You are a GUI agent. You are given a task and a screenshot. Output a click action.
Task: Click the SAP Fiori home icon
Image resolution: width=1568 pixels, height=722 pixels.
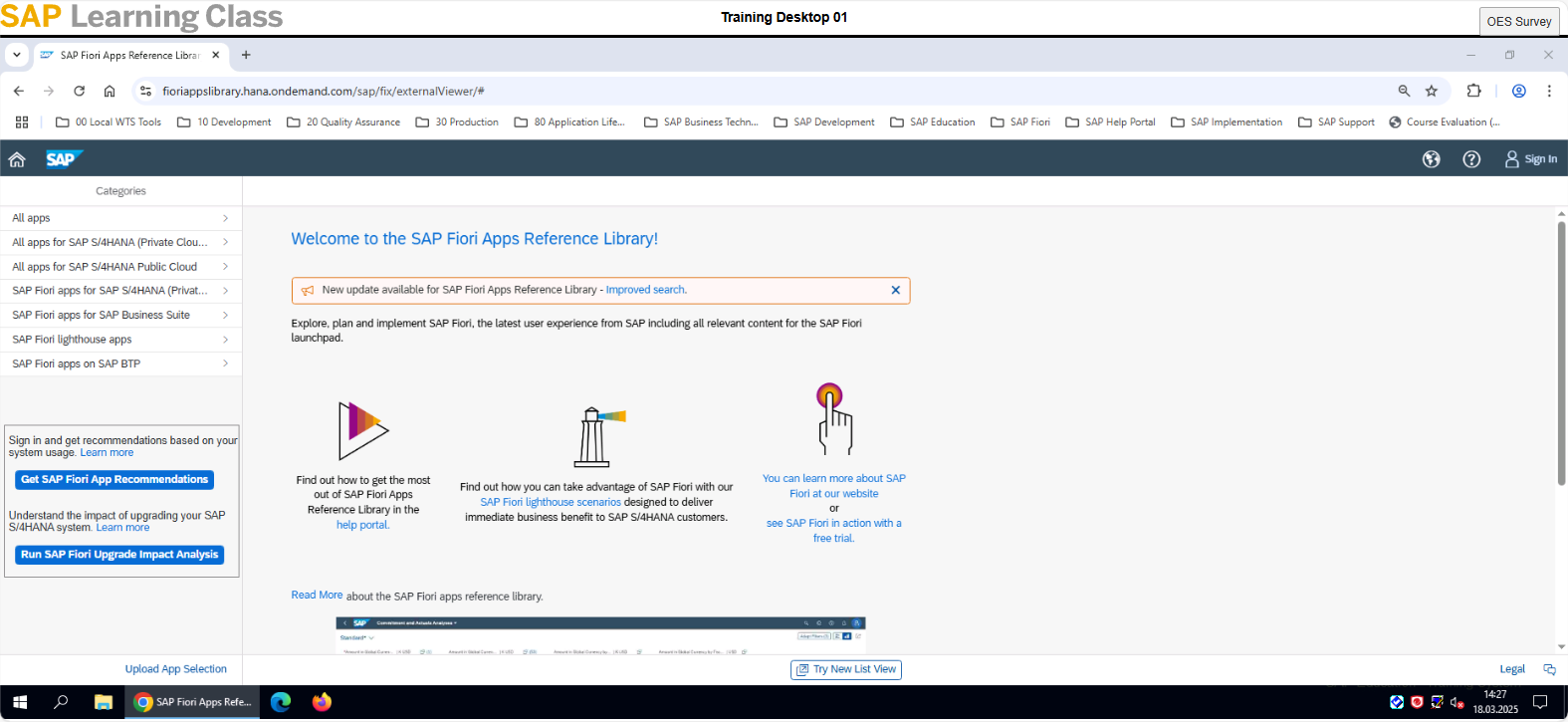pos(17,159)
